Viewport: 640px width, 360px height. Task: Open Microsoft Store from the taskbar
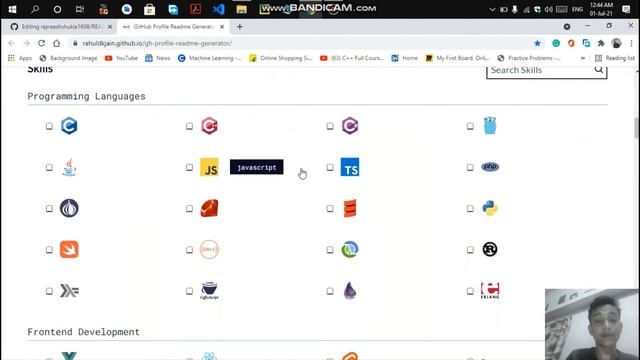(149, 9)
